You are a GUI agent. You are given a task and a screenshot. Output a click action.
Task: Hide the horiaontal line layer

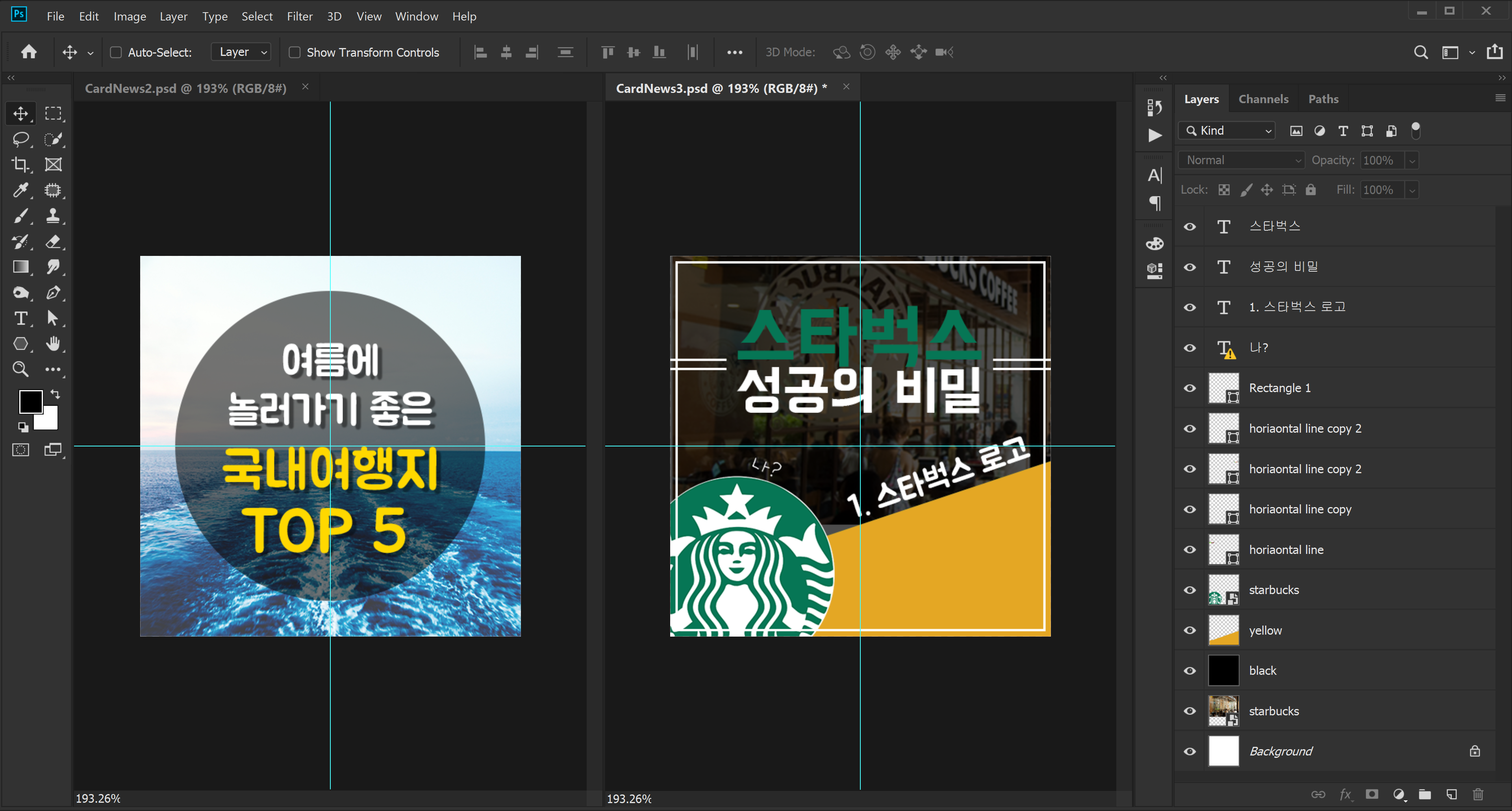pos(1190,549)
